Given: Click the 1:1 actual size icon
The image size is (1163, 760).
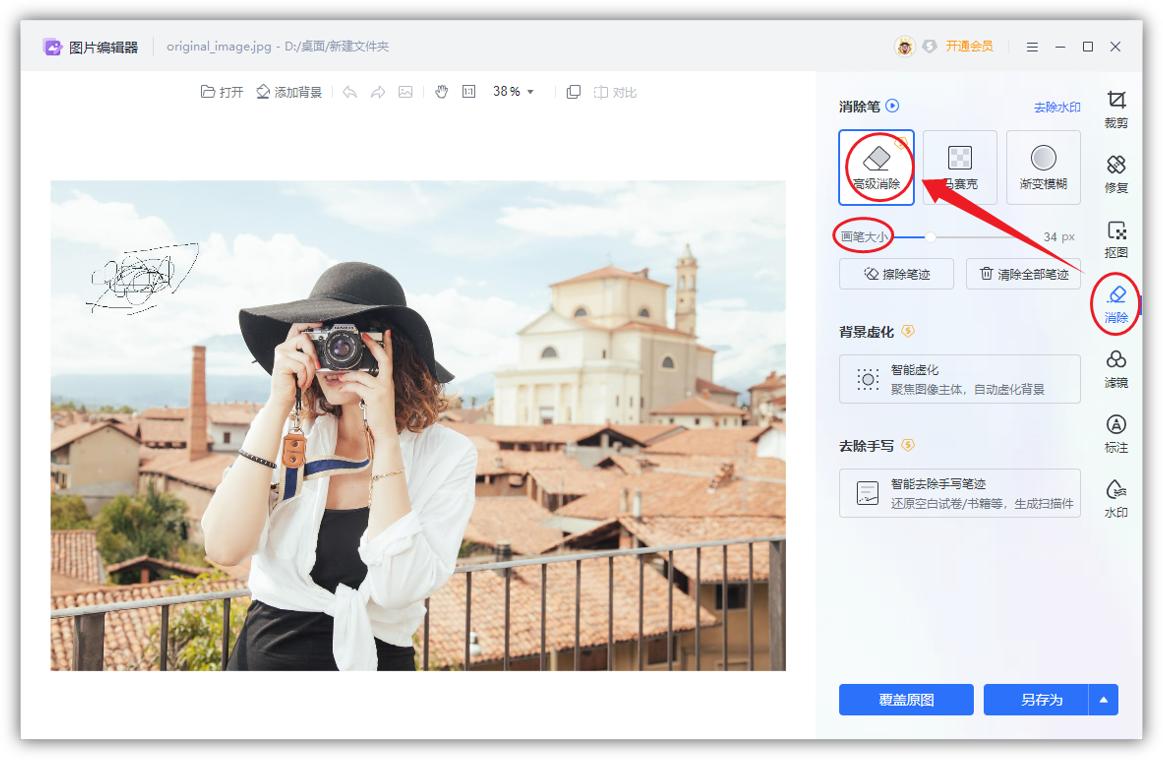Looking at the screenshot, I should pyautogui.click(x=467, y=91).
